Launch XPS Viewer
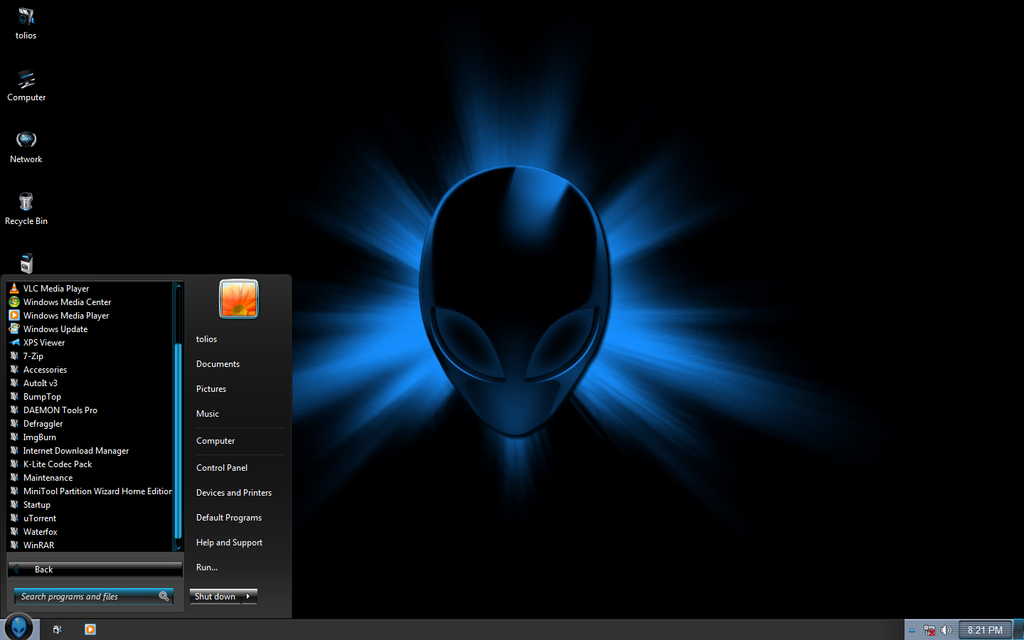This screenshot has height=640, width=1024. [45, 342]
